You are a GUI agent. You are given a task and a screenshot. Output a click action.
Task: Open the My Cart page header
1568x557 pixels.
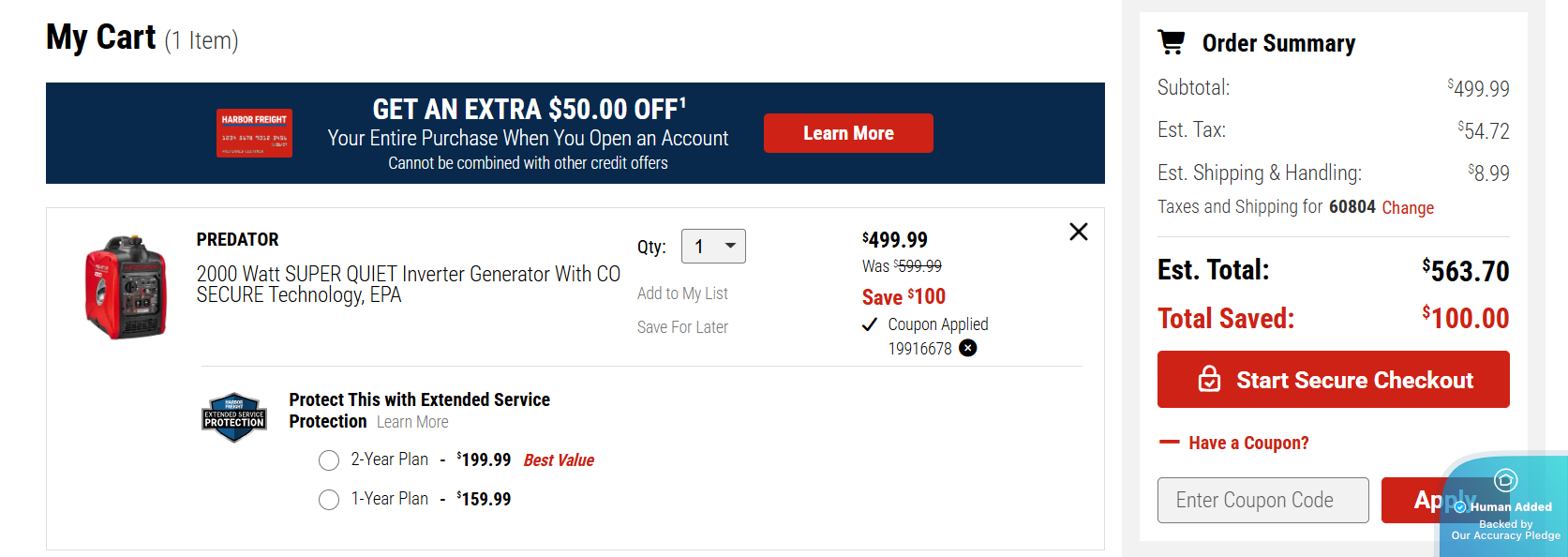click(100, 37)
